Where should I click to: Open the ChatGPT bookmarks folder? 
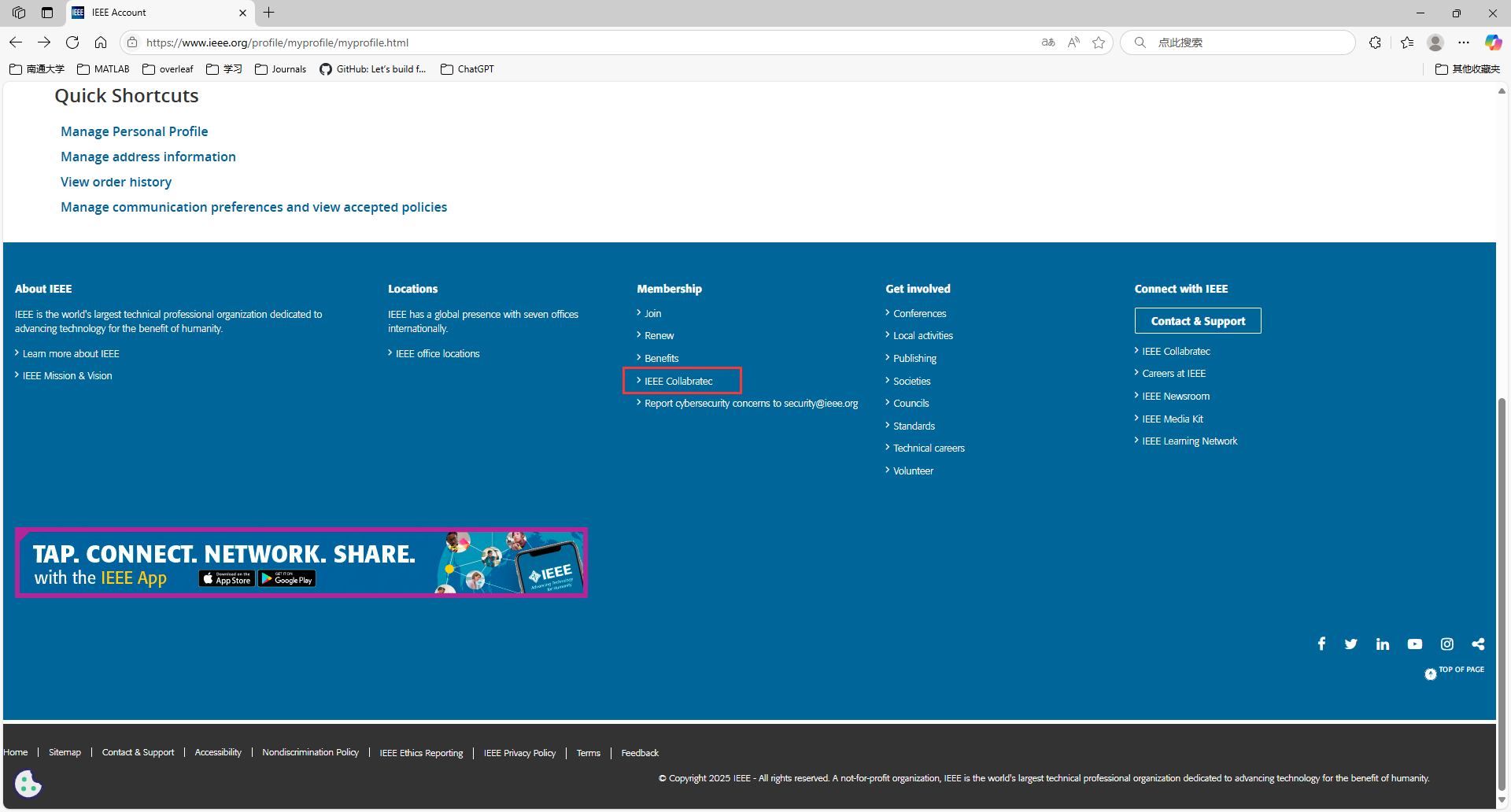pyautogui.click(x=467, y=69)
